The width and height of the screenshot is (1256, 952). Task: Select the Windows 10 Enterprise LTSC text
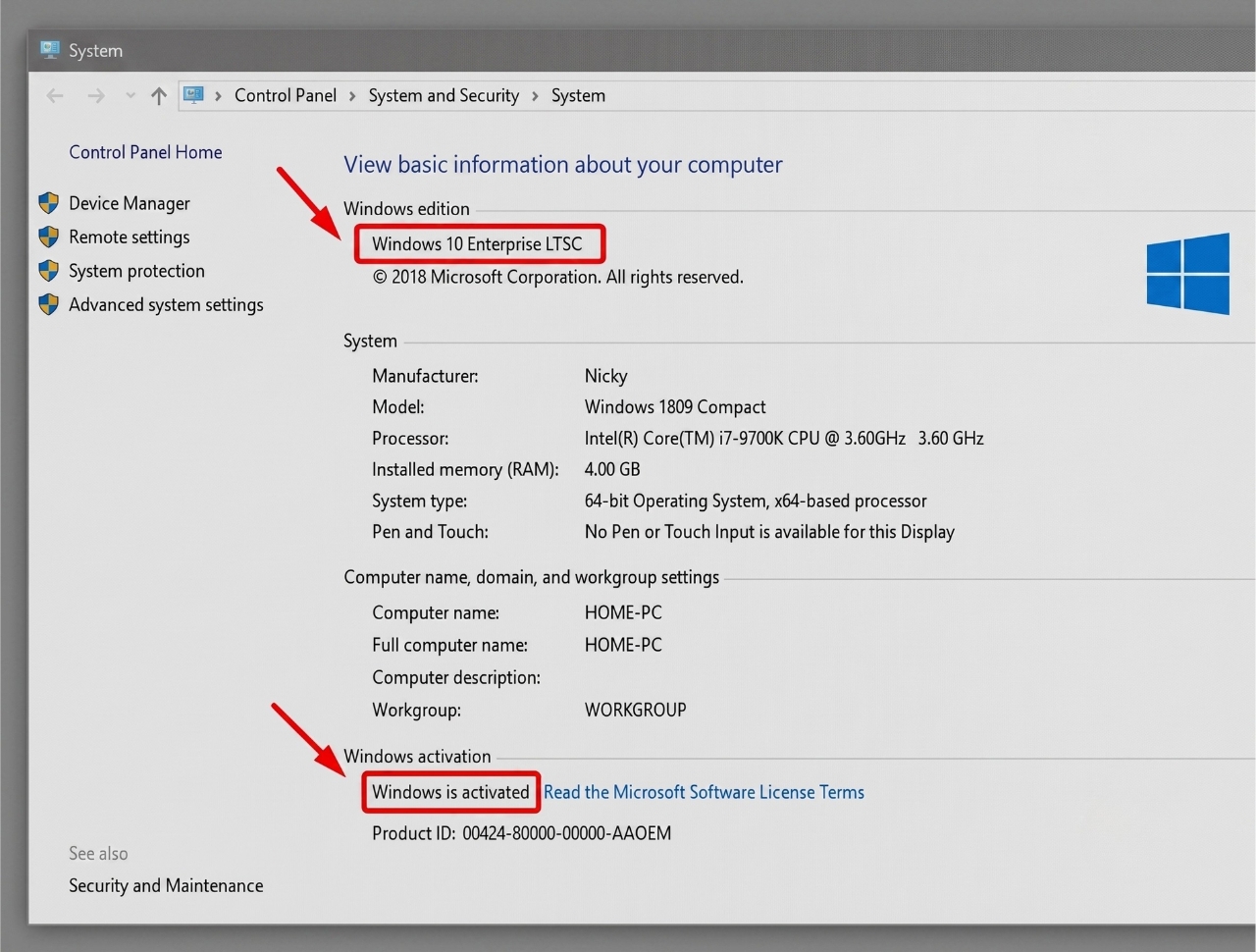(477, 243)
